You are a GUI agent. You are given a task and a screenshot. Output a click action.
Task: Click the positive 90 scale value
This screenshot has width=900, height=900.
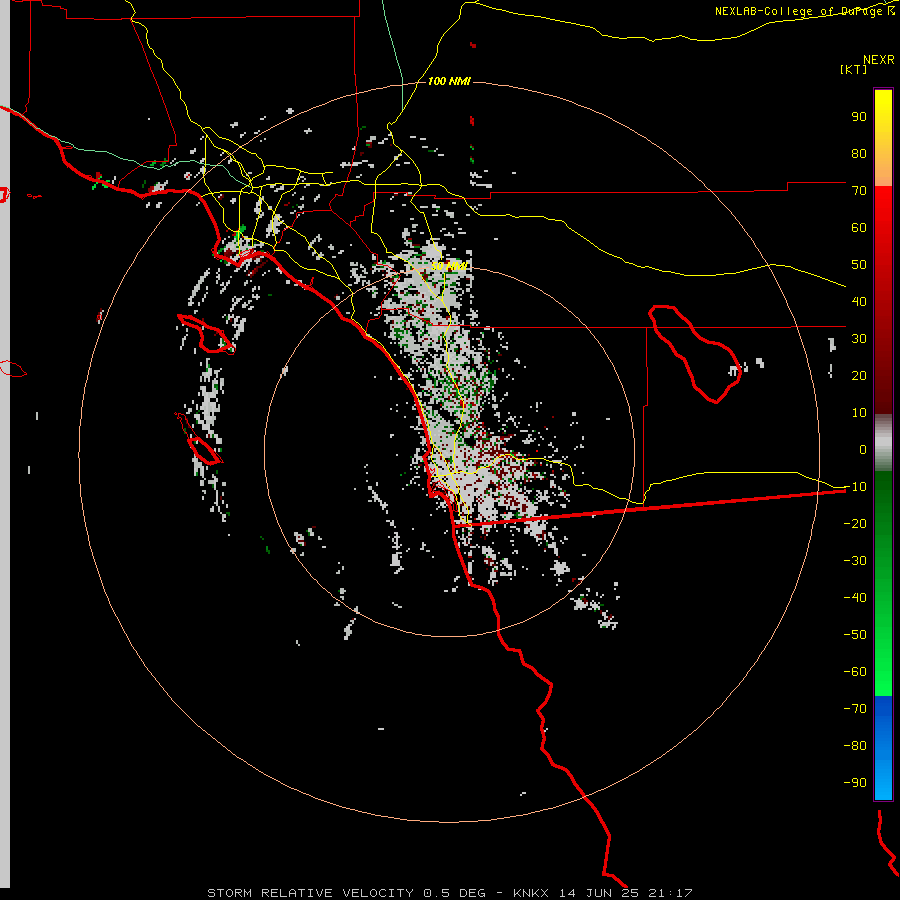pos(859,117)
